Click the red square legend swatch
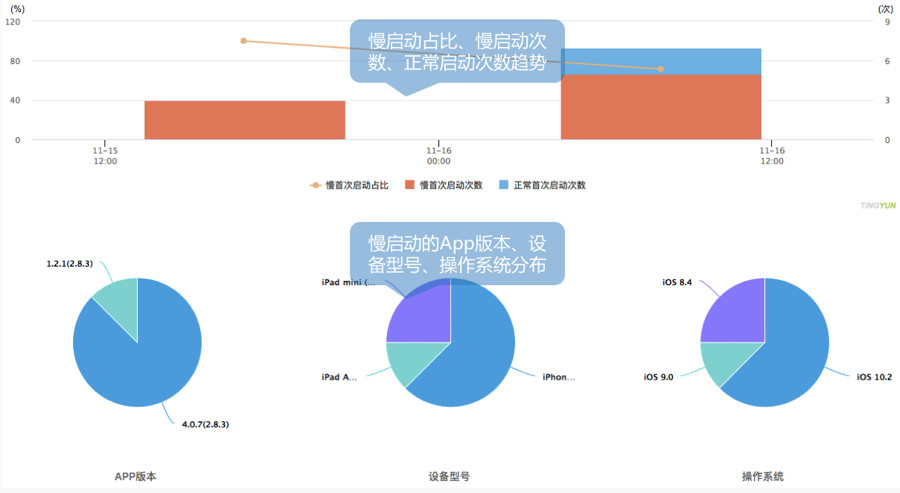Viewport: 900px width, 493px height. click(410, 185)
